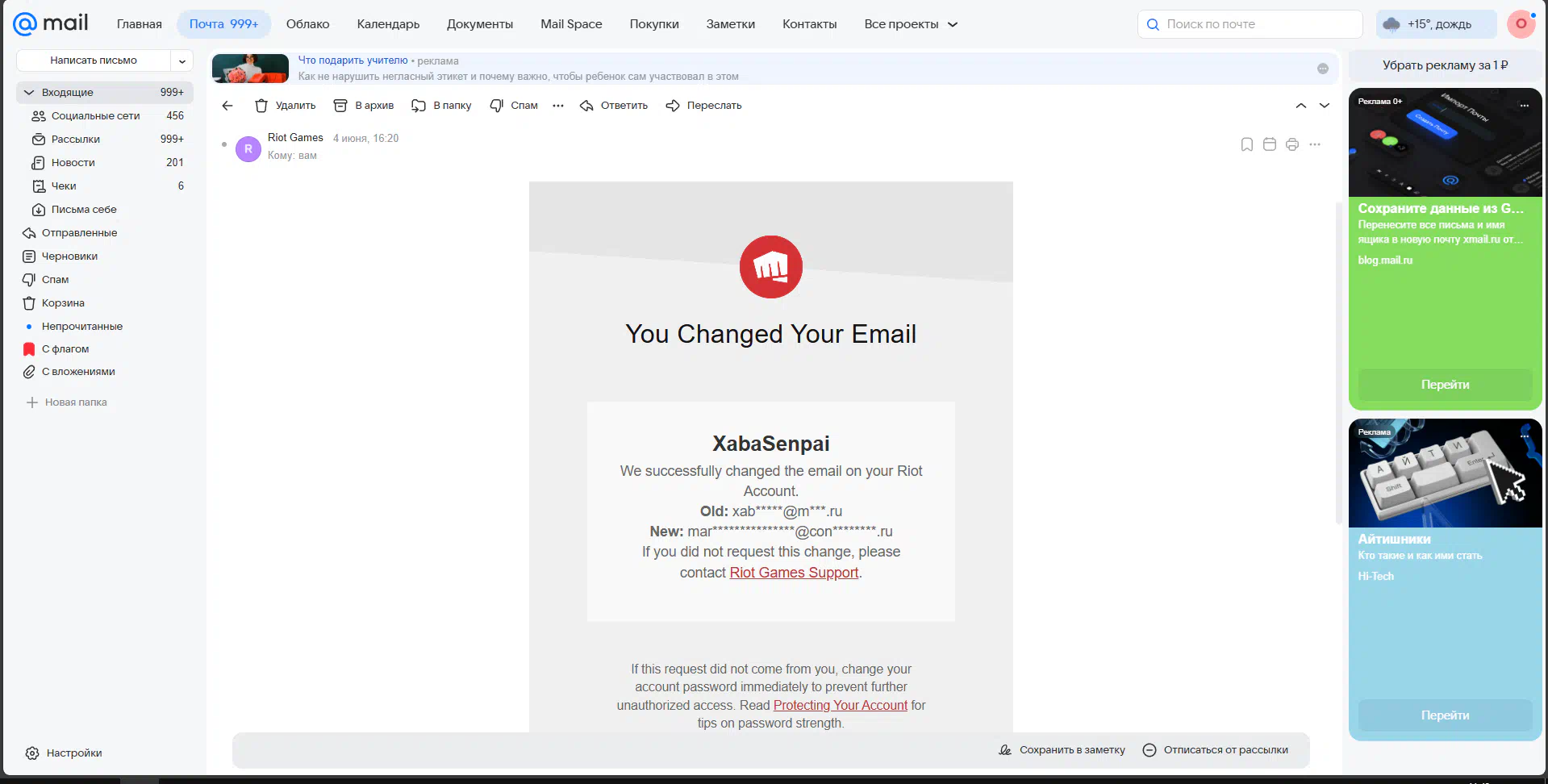Select the Почта 999+ tab
Screen dimensions: 1548x784
224,24
